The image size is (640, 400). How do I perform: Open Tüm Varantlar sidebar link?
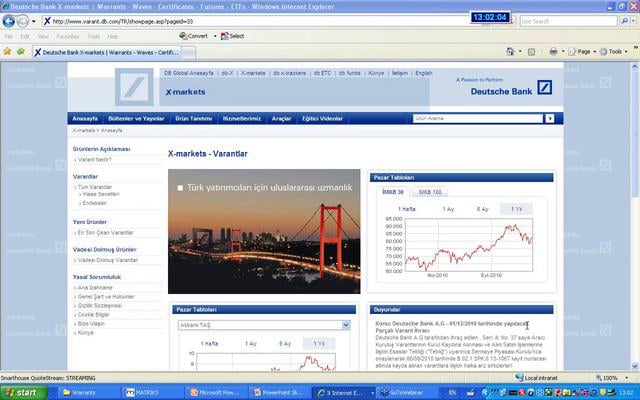[95, 187]
